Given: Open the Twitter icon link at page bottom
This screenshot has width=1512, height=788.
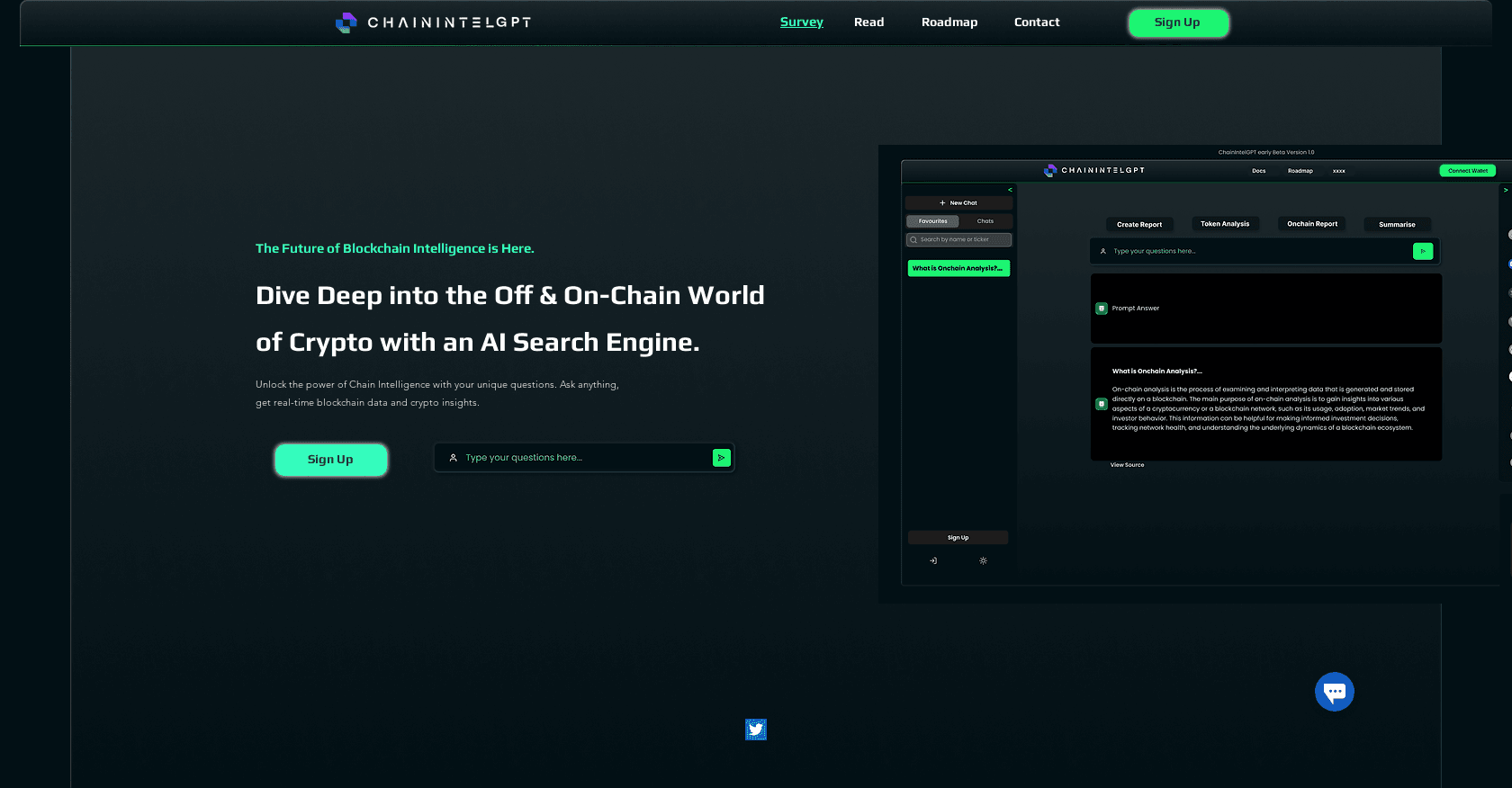Looking at the screenshot, I should 756,730.
